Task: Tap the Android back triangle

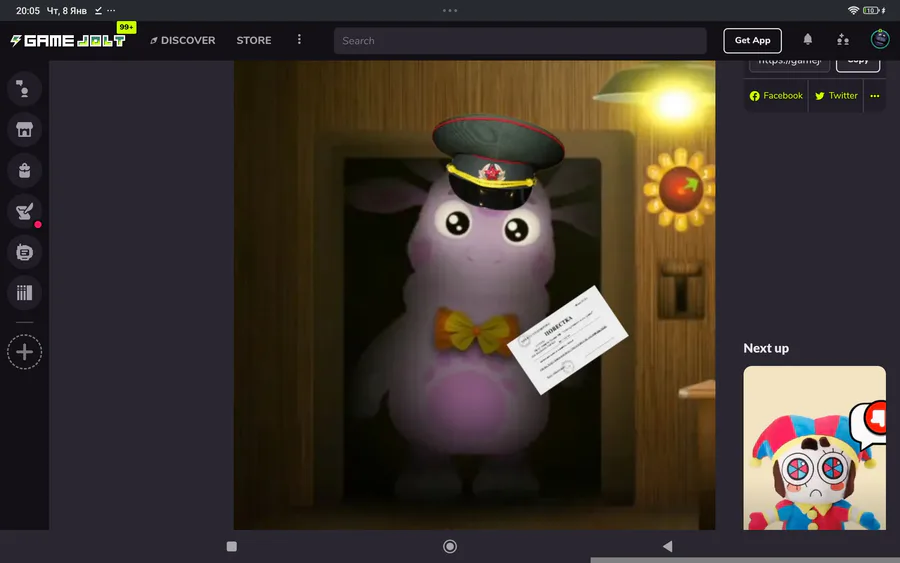Action: [x=668, y=546]
